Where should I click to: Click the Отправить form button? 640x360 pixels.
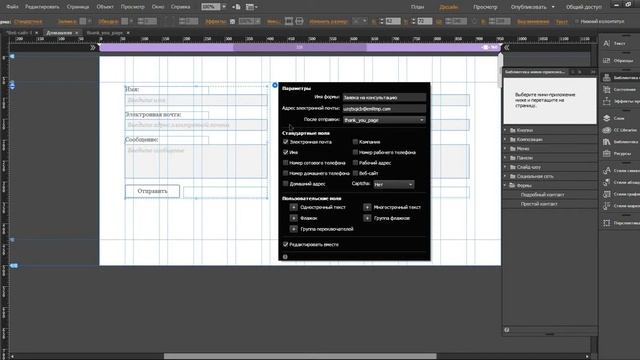pyautogui.click(x=152, y=191)
